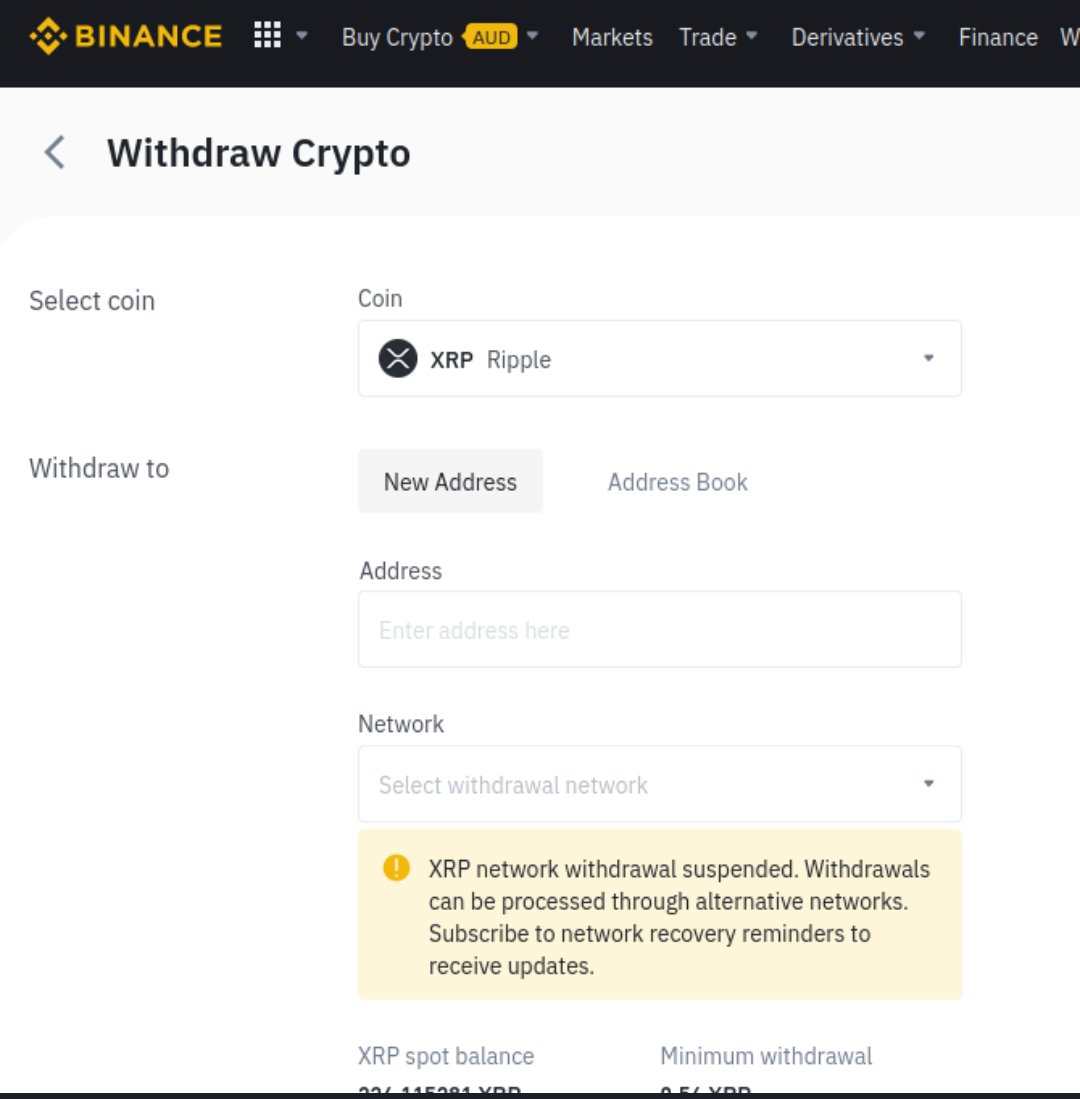Click the Network field label

coord(401,724)
